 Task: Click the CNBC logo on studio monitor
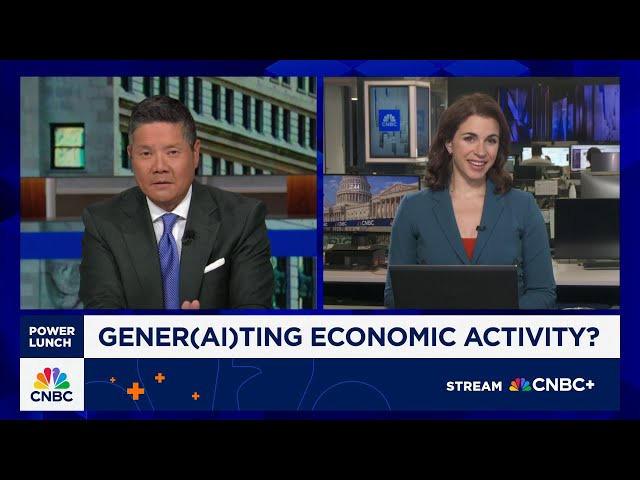click(x=389, y=120)
